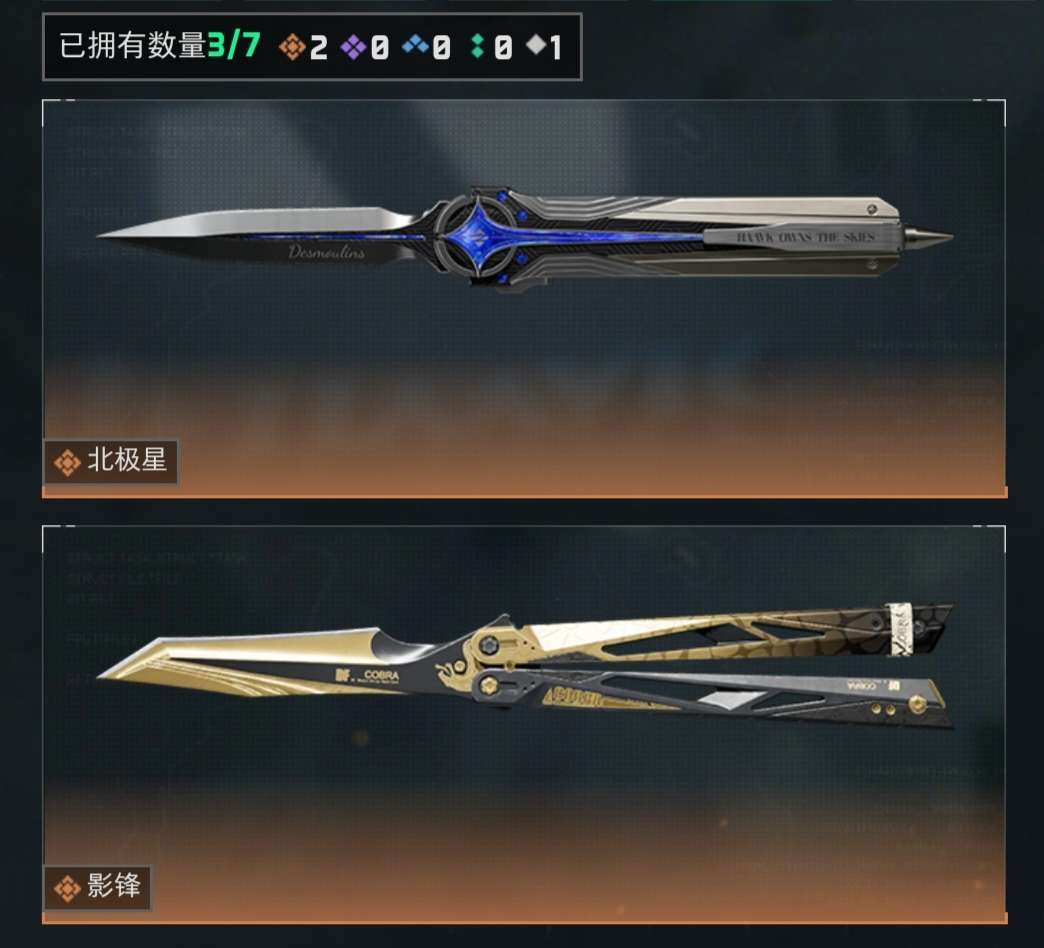The image size is (1044, 948).
Task: Click the orange rarity icon showing 2
Action: (292, 47)
